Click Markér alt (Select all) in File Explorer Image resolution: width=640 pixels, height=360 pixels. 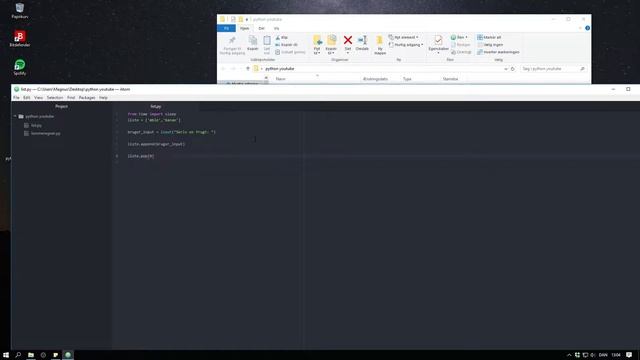[489, 37]
